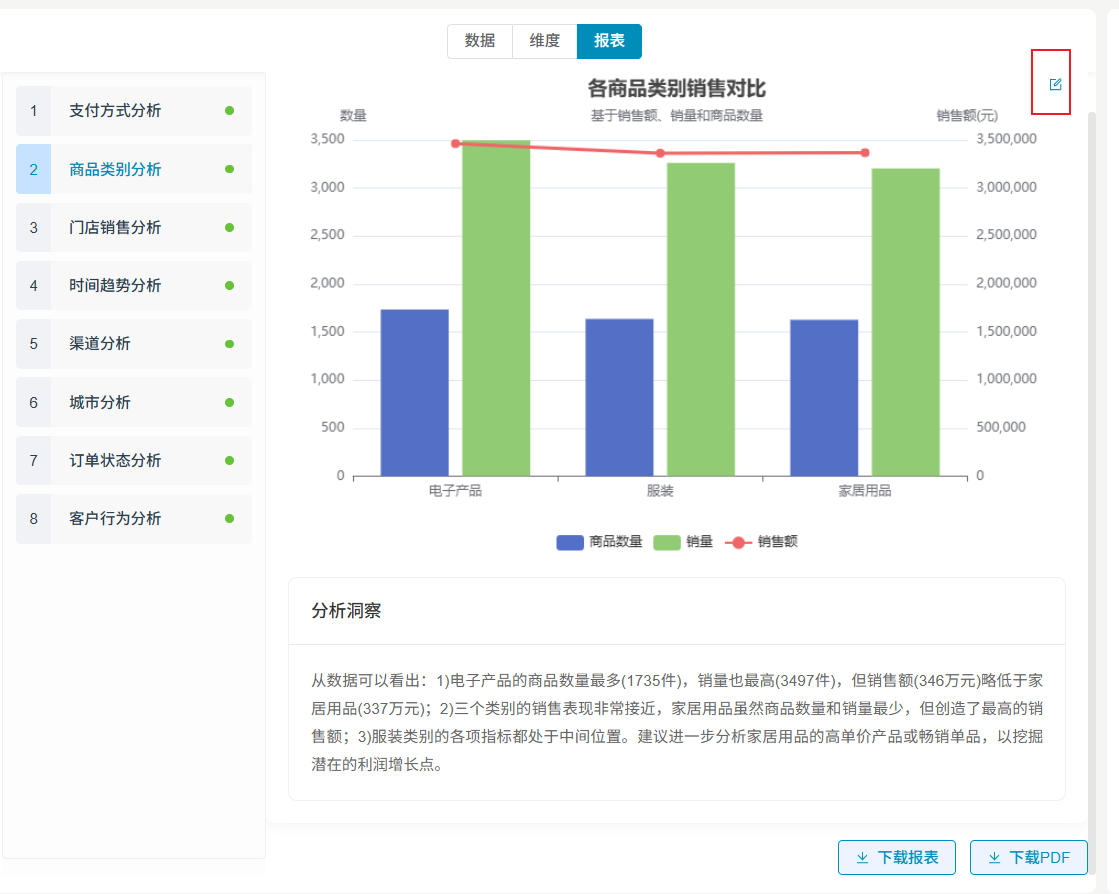This screenshot has width=1119, height=894.
Task: Click the 分析洞察 heading
Action: click(346, 611)
